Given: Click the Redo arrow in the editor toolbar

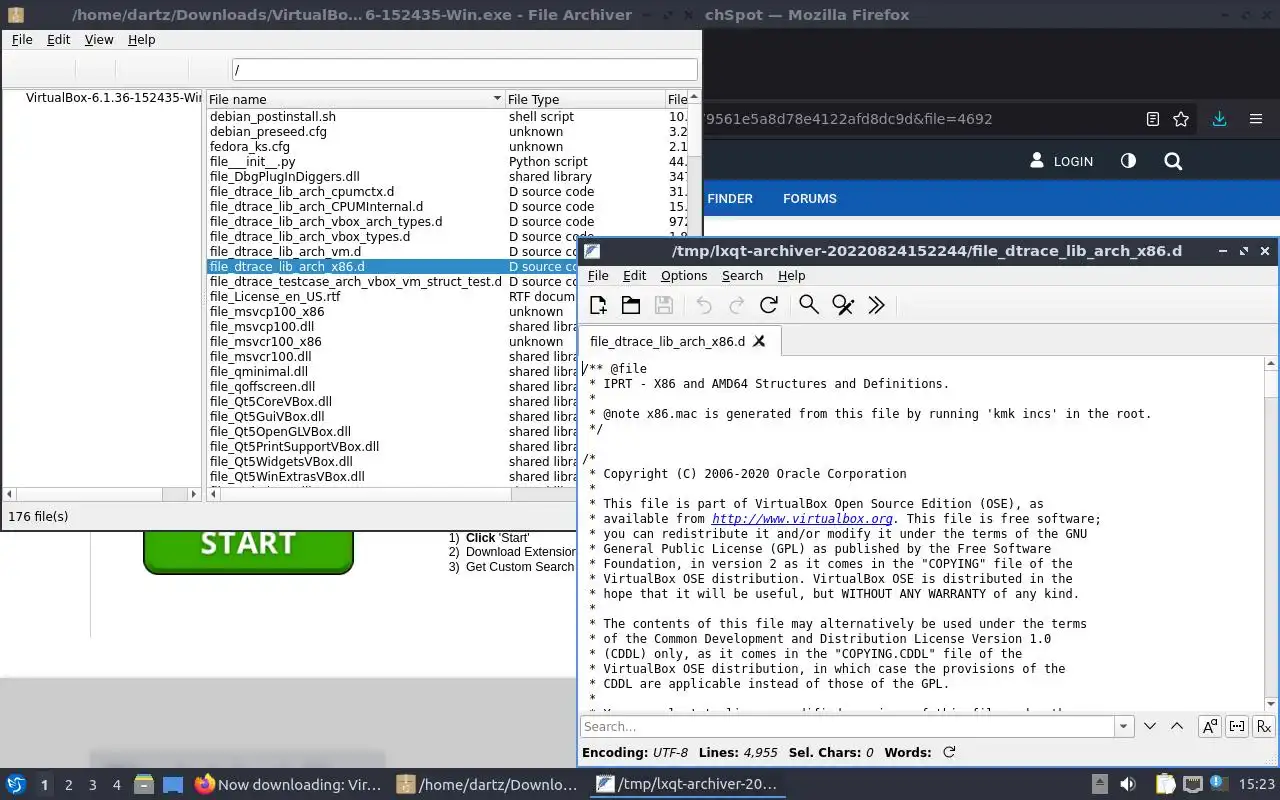Looking at the screenshot, I should 737,305.
